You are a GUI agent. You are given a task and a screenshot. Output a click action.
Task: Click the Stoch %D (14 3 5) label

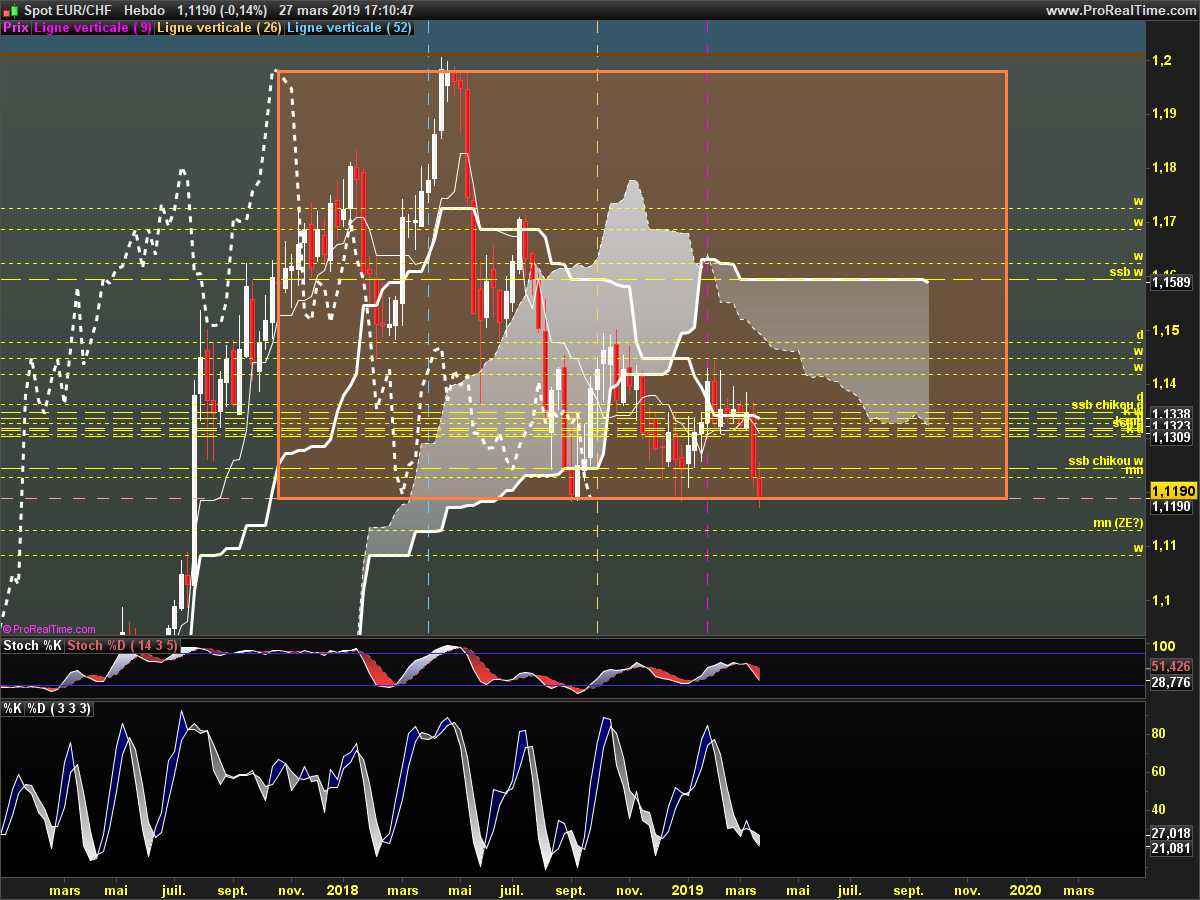(123, 646)
